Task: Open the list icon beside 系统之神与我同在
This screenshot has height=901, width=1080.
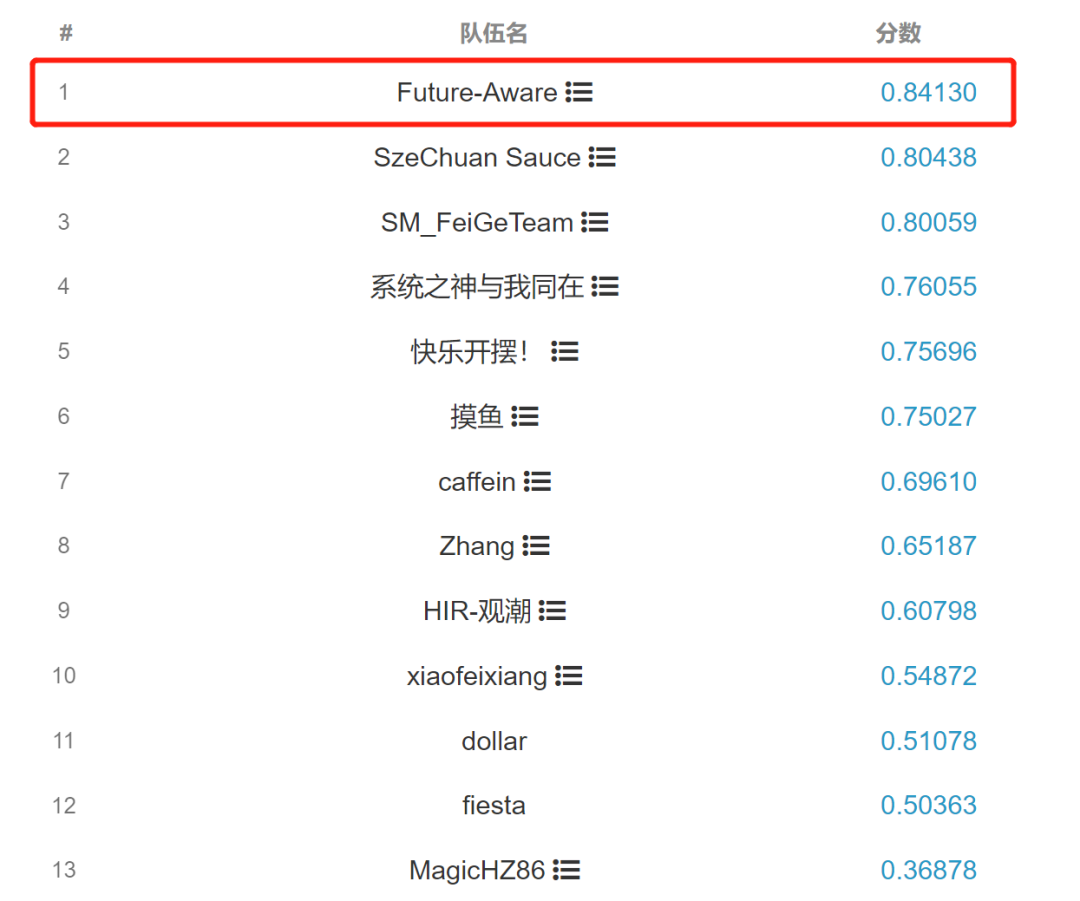Action: pyautogui.click(x=605, y=286)
